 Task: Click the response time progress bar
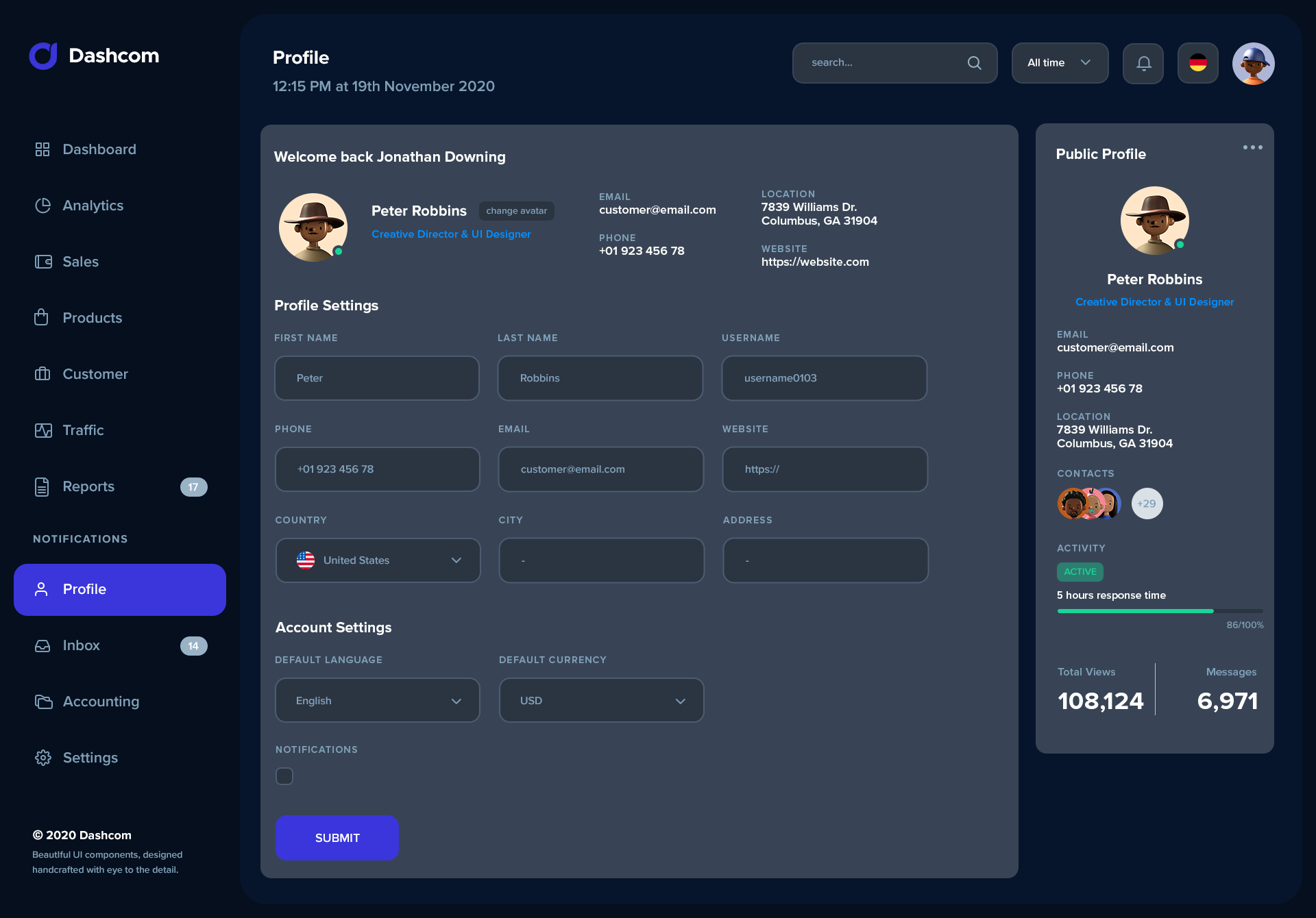coord(1159,610)
